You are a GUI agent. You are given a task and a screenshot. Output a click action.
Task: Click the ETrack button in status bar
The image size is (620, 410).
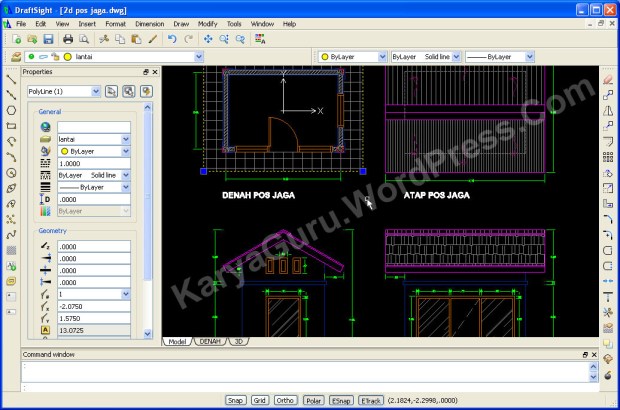[371, 399]
